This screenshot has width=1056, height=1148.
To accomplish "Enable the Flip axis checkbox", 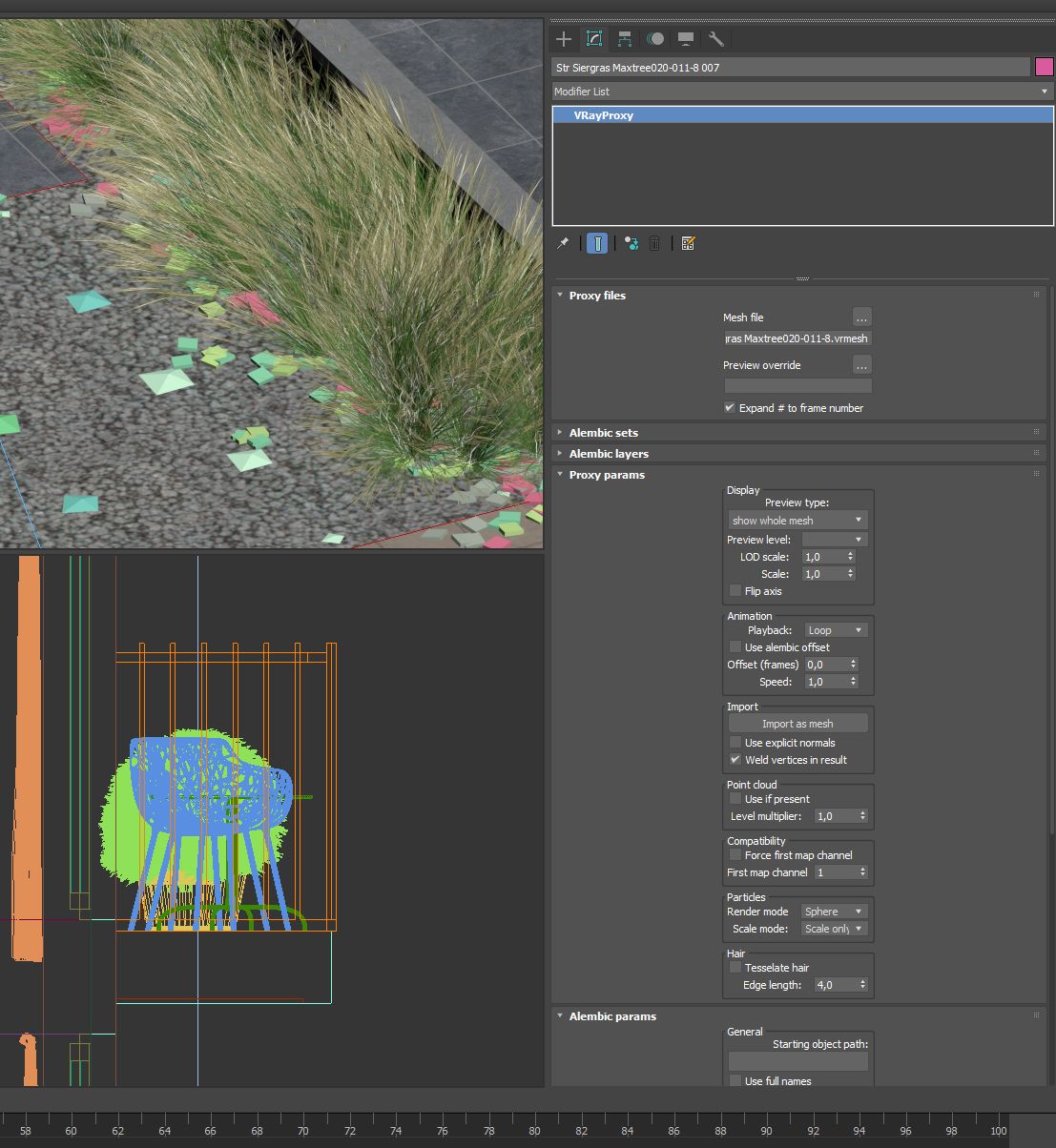I will pyautogui.click(x=735, y=591).
